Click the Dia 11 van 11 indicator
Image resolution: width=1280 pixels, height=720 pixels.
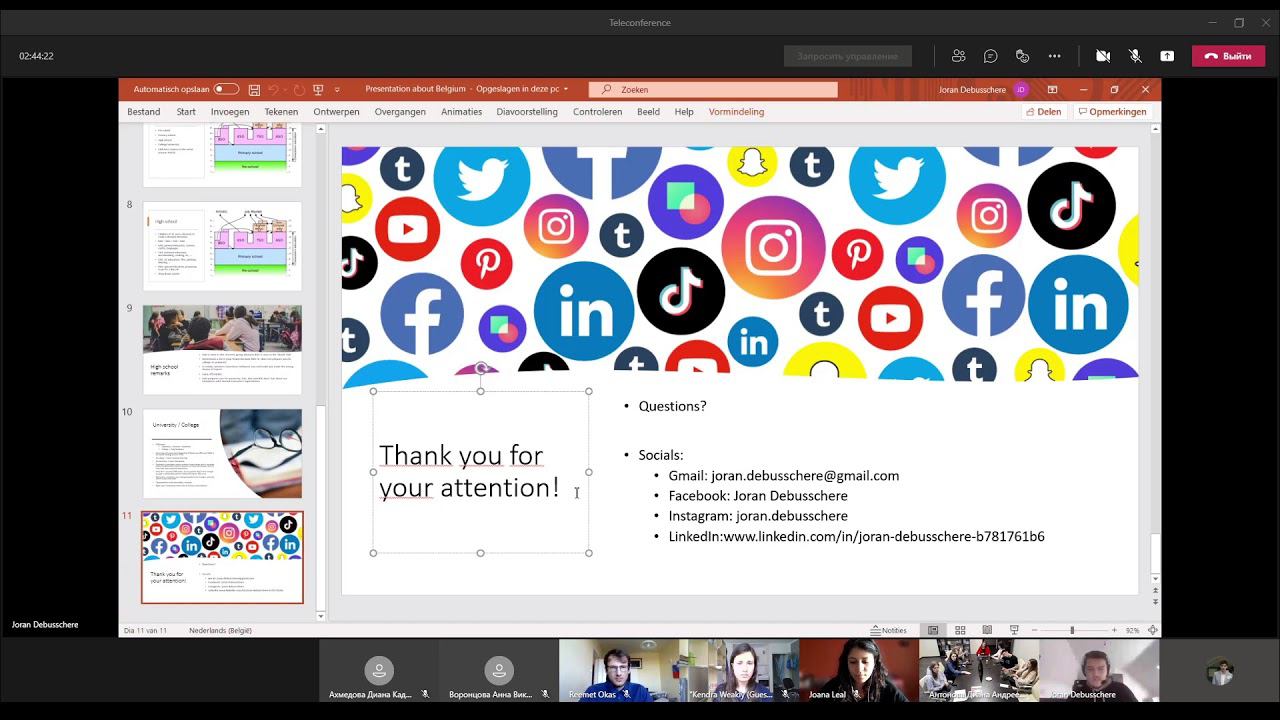[x=145, y=630]
